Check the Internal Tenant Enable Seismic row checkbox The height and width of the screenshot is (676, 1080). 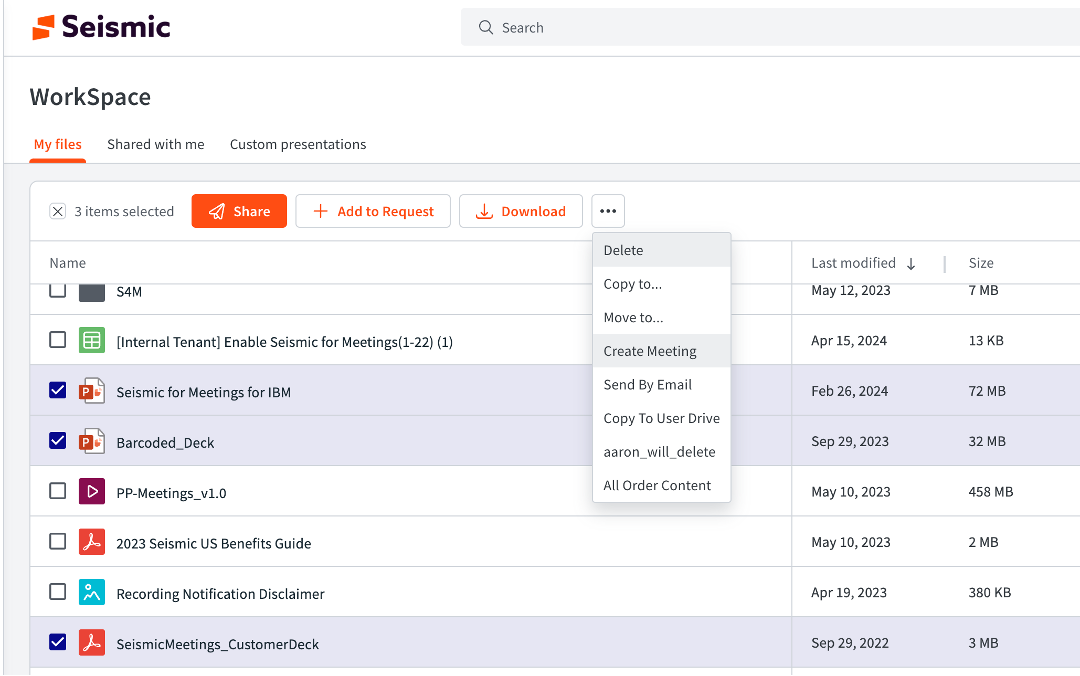pyautogui.click(x=58, y=340)
